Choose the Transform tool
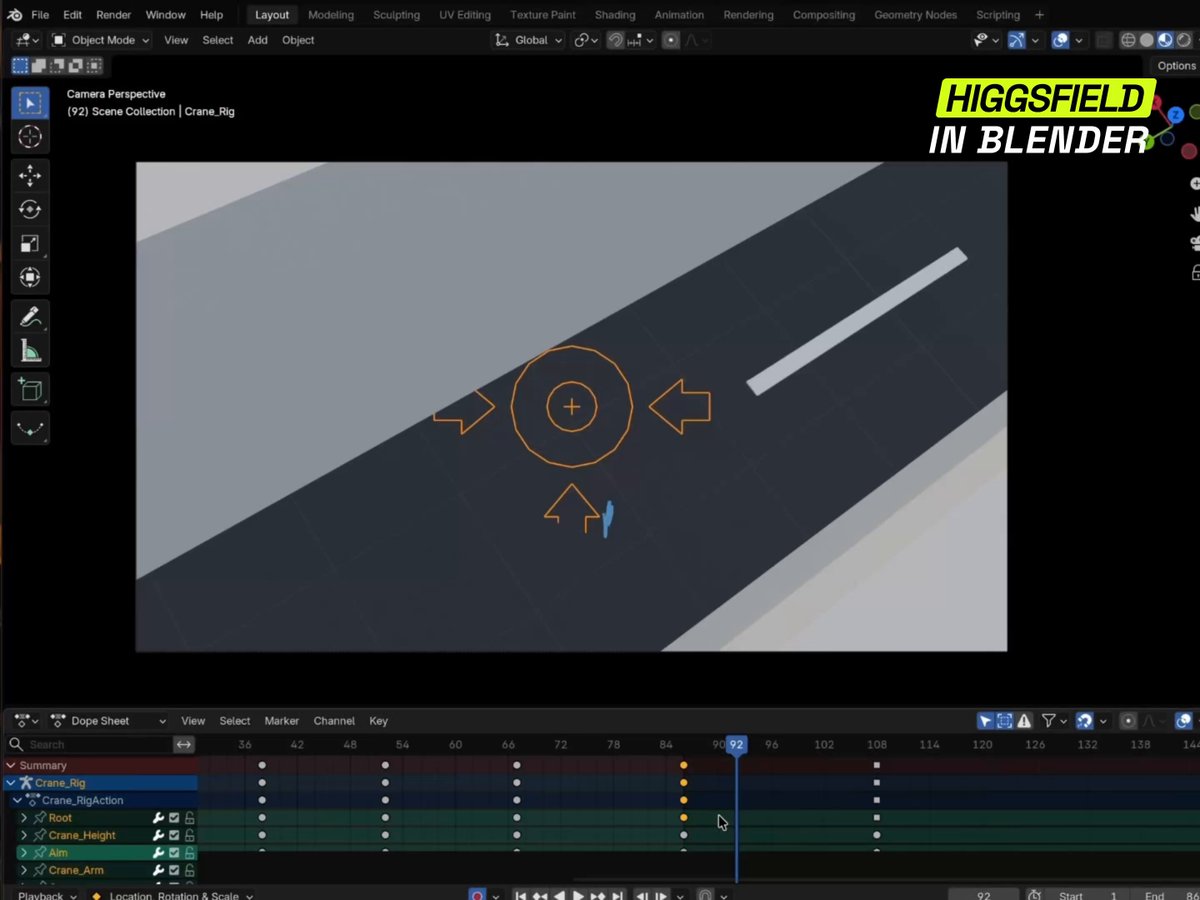This screenshot has height=900, width=1200. click(30, 278)
